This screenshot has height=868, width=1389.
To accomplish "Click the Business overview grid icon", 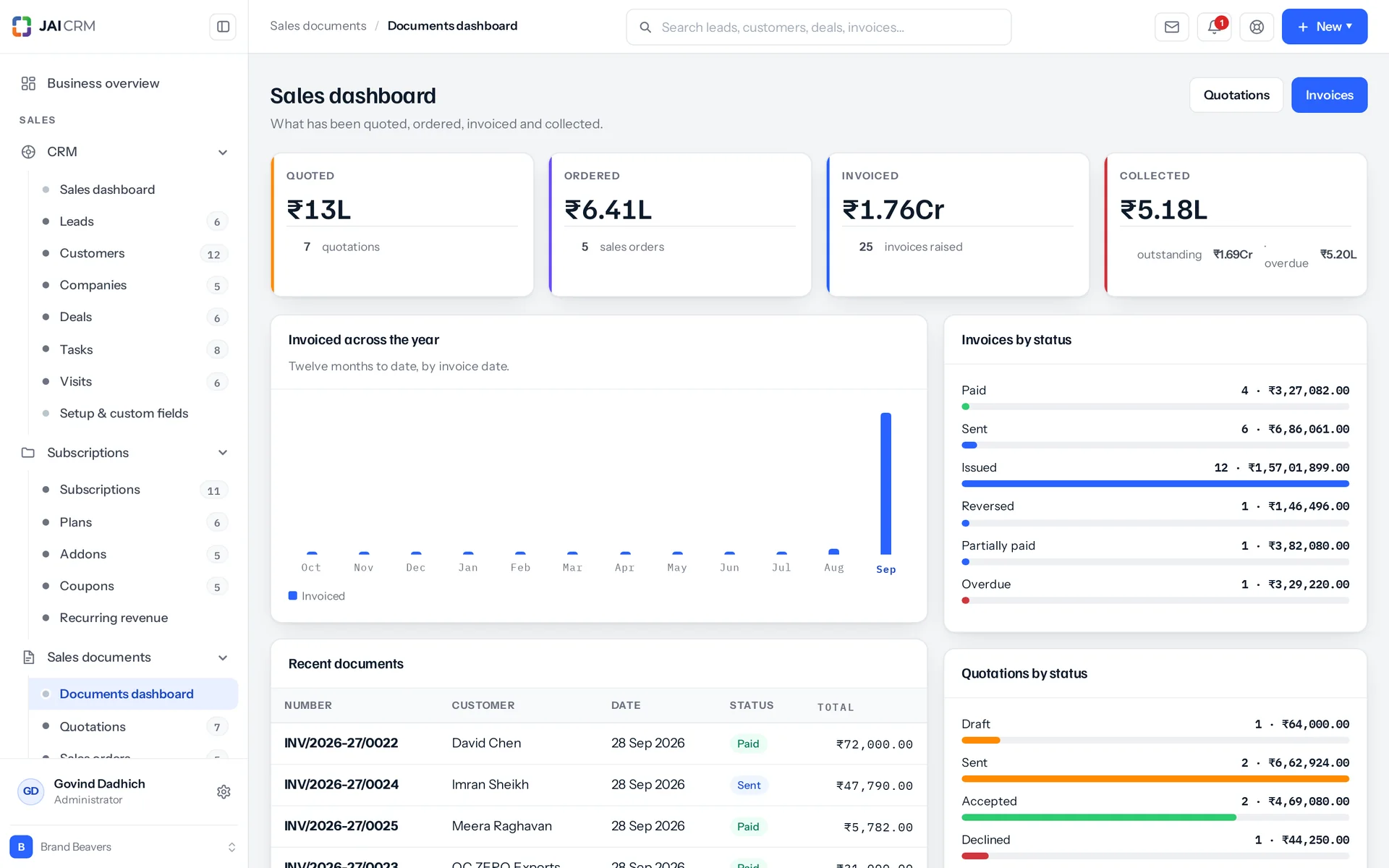I will click(x=28, y=84).
